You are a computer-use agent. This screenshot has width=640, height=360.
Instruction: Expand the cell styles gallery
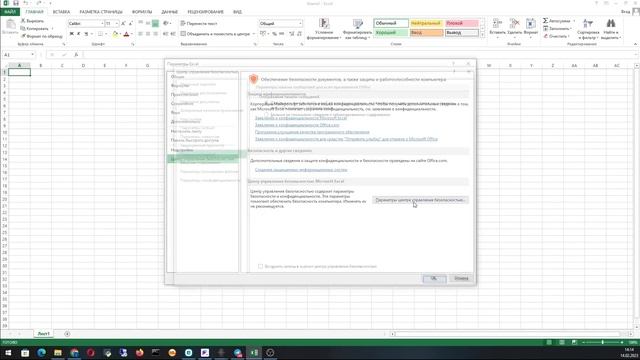[482, 36]
